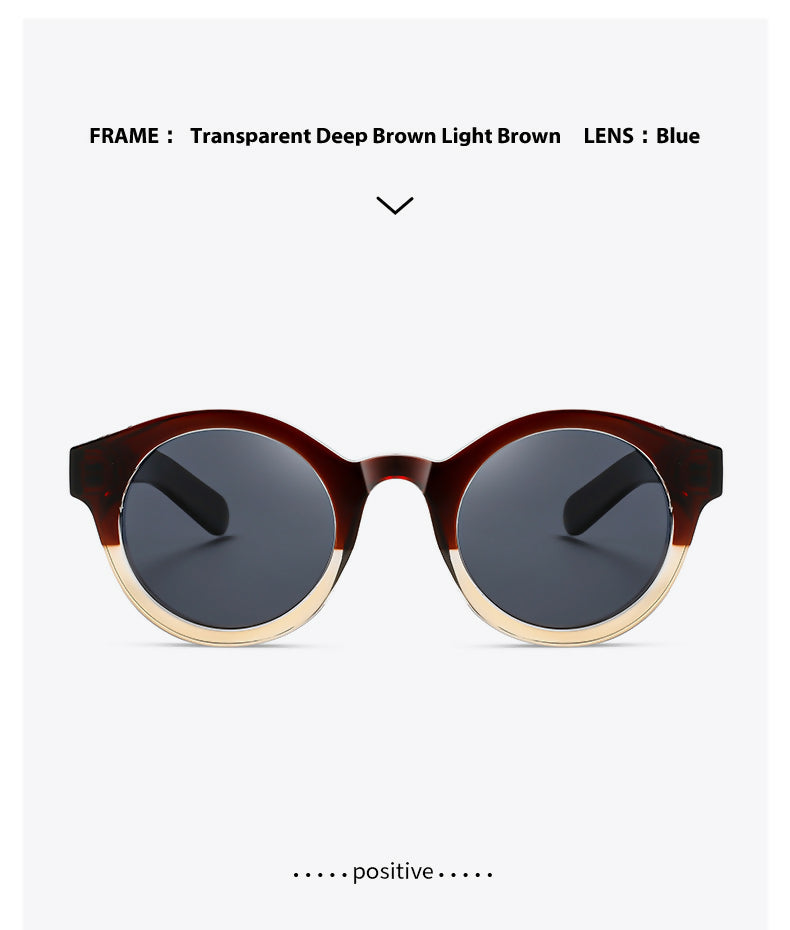Click the right sunglasses lens
This screenshot has height=930, width=790.
pyautogui.click(x=564, y=528)
